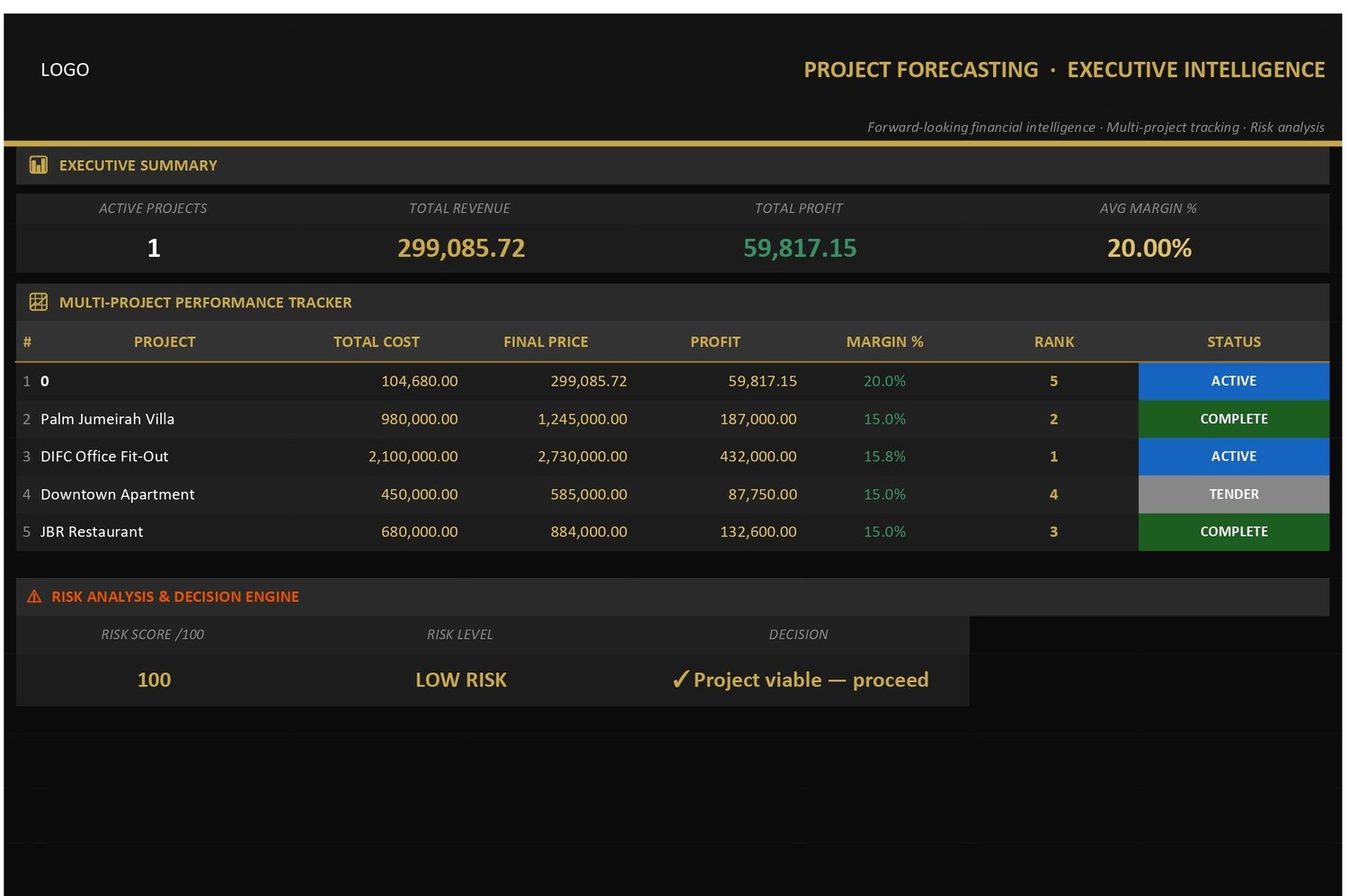This screenshot has height=896, width=1348.
Task: Click total cost value 680,000.00
Action: (x=420, y=532)
